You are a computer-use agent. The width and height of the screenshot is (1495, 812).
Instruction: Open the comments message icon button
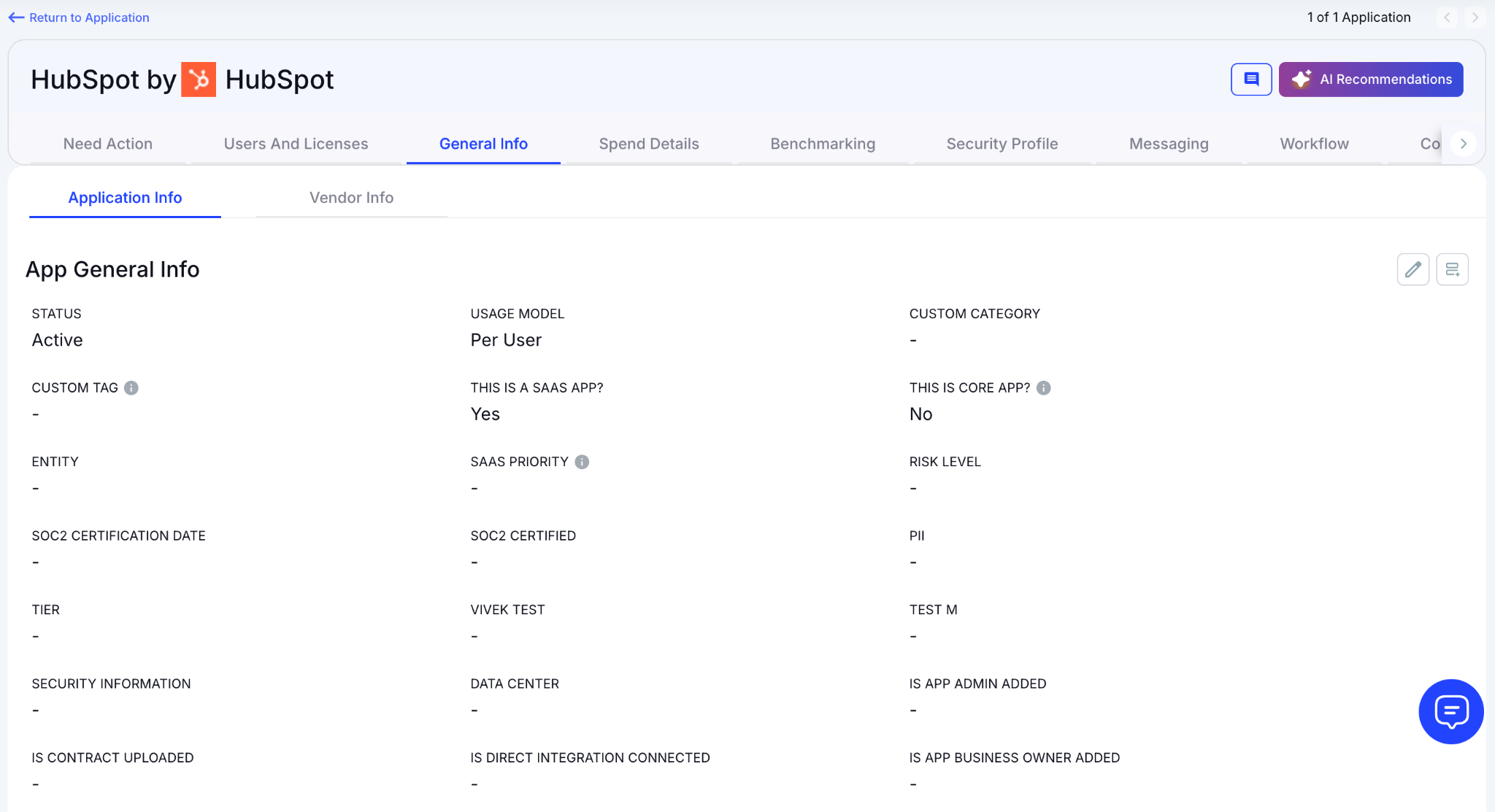pos(1251,79)
